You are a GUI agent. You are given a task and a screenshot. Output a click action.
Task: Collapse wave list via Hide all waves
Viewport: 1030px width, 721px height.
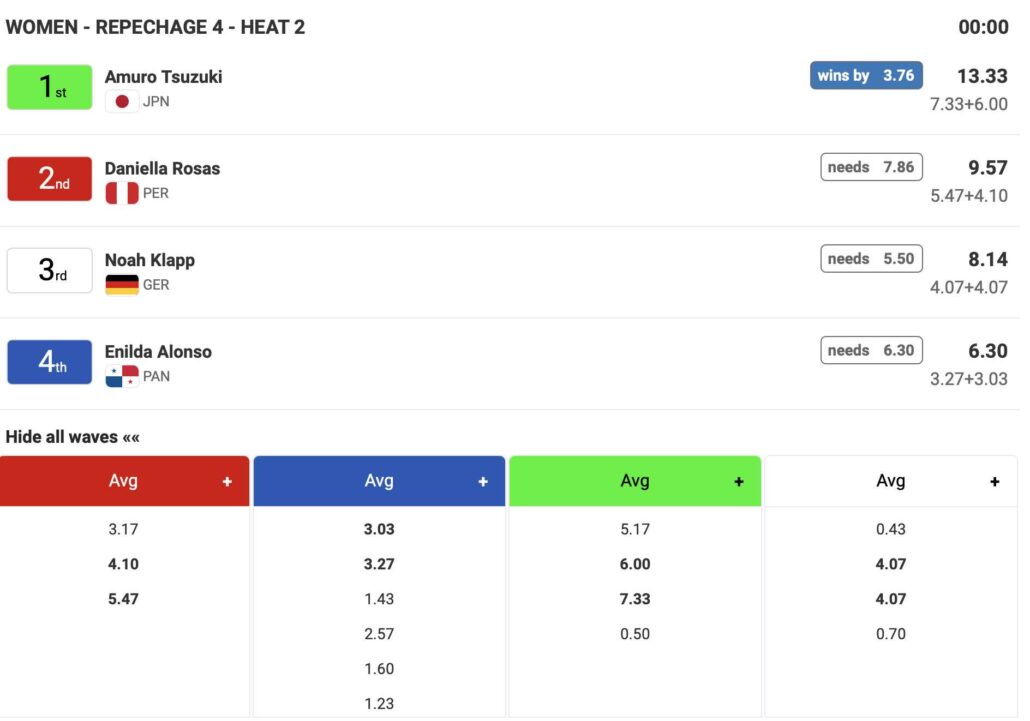(72, 437)
